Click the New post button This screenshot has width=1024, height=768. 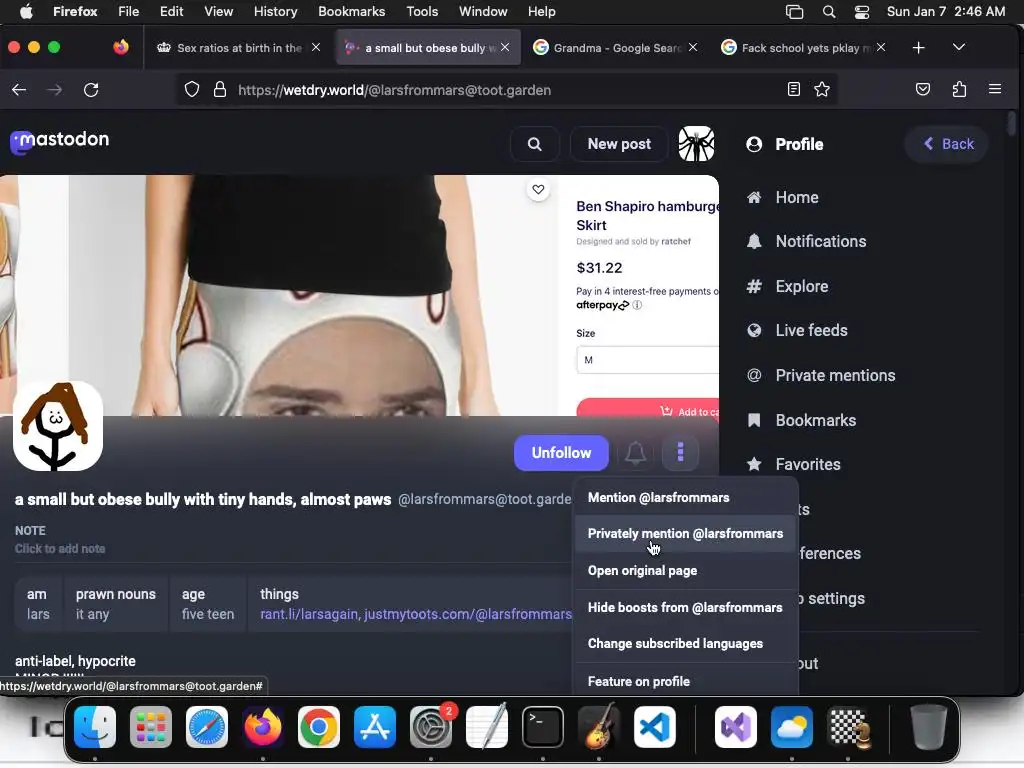coord(619,144)
